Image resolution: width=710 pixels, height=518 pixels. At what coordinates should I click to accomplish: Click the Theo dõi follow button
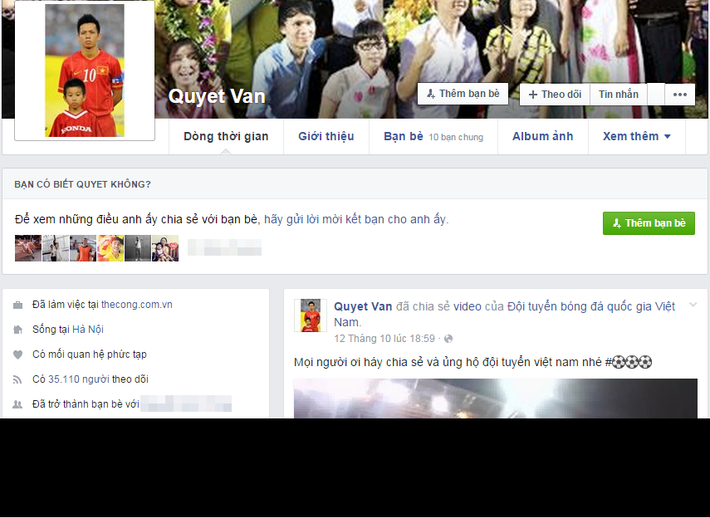[555, 95]
